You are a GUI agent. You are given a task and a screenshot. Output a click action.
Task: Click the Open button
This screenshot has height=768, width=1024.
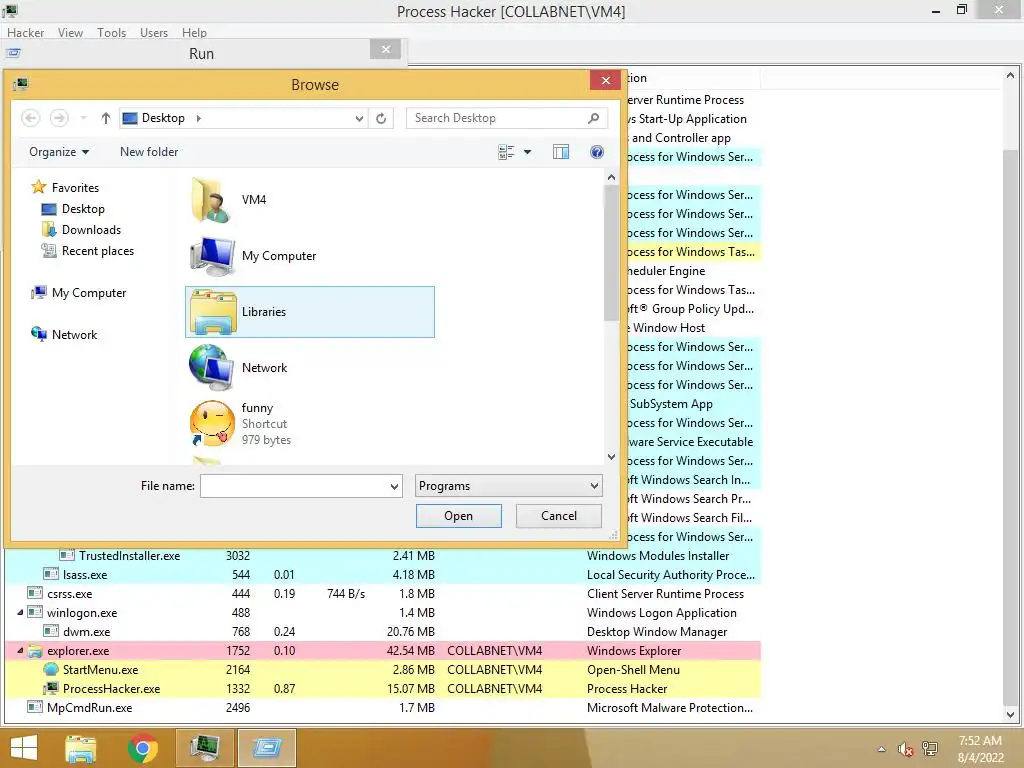coord(458,516)
